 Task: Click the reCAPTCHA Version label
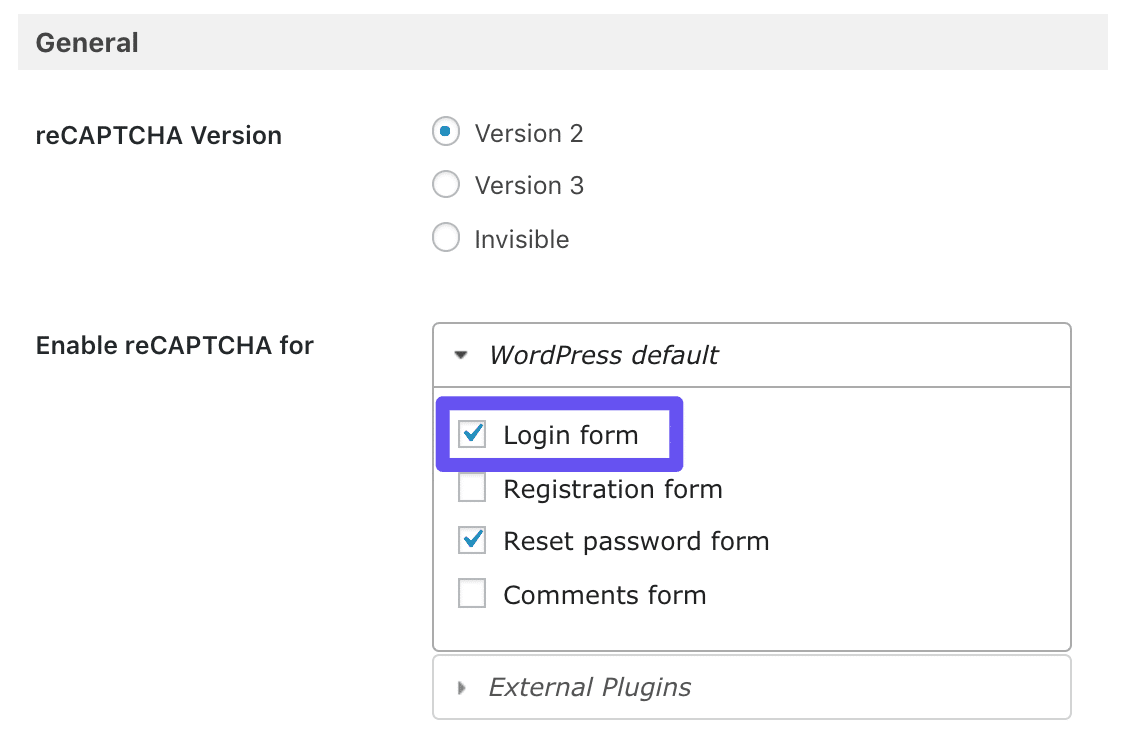point(158,135)
